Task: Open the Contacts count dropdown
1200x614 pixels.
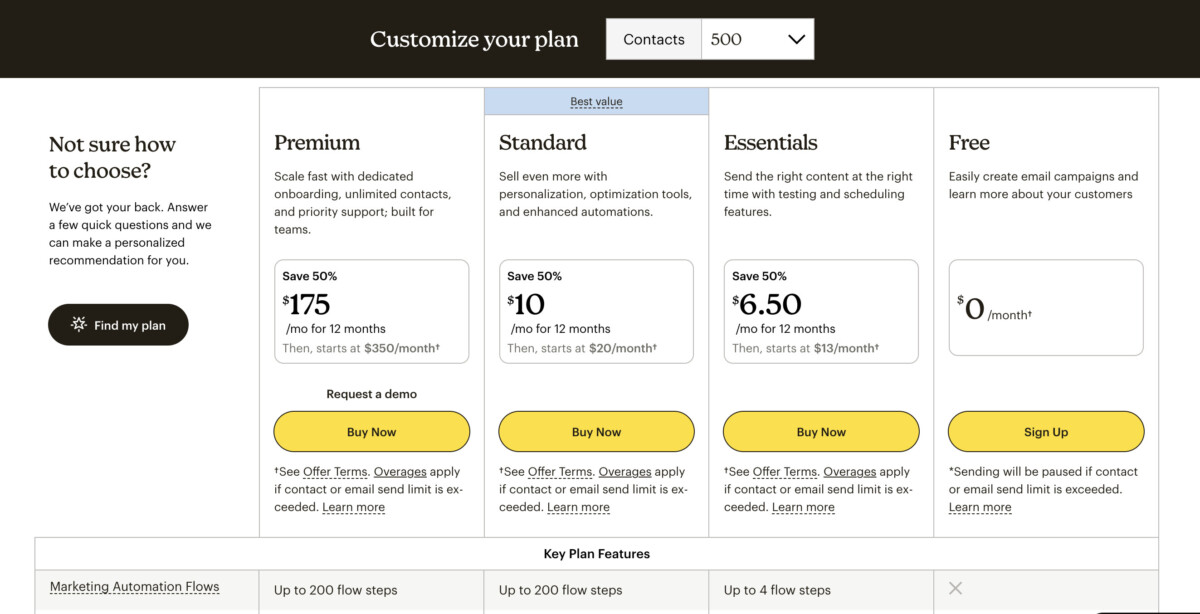Action: click(757, 39)
